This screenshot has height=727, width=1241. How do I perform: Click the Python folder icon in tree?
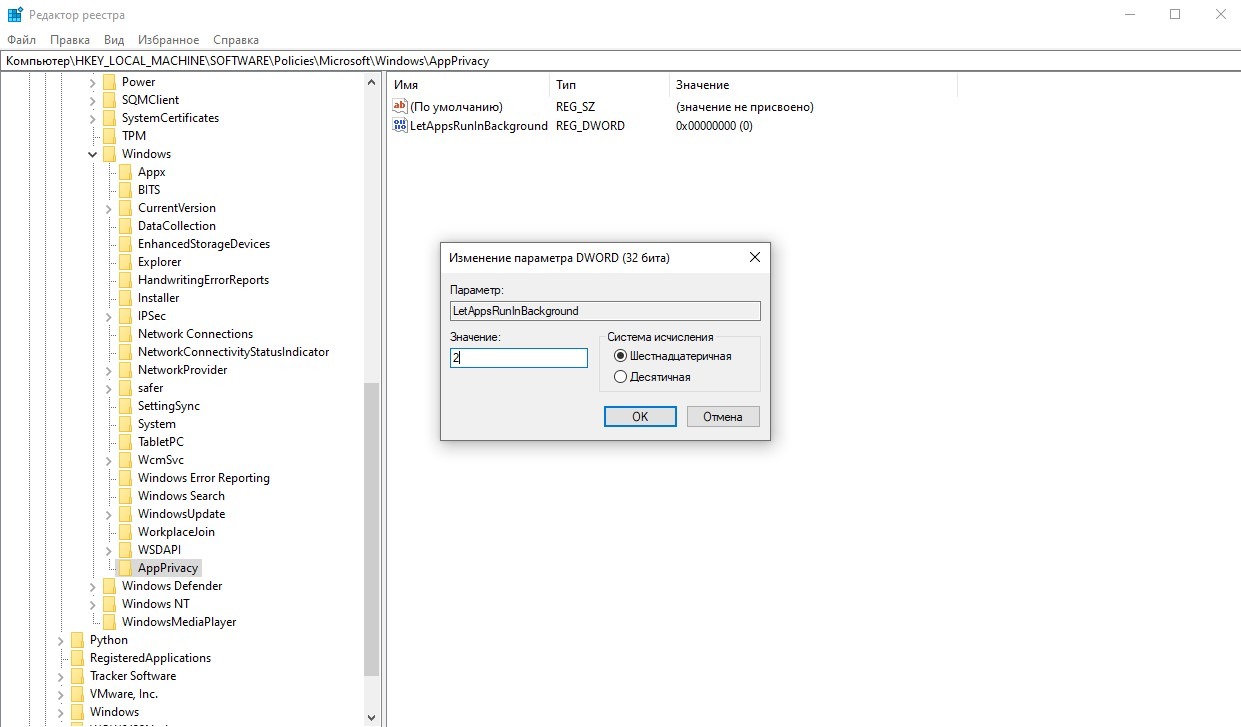[x=77, y=640]
